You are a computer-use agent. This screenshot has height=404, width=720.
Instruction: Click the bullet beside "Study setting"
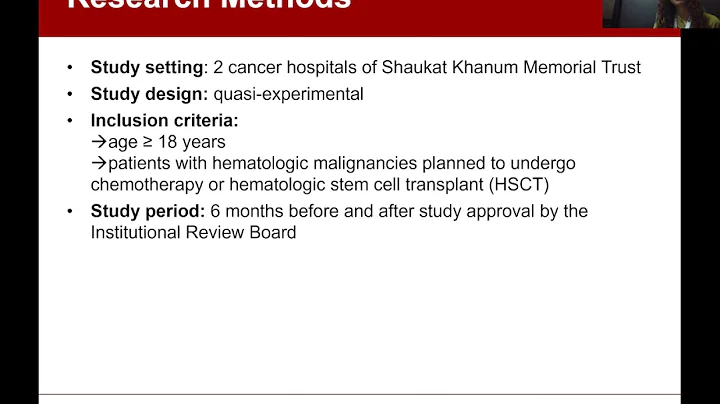[69, 68]
